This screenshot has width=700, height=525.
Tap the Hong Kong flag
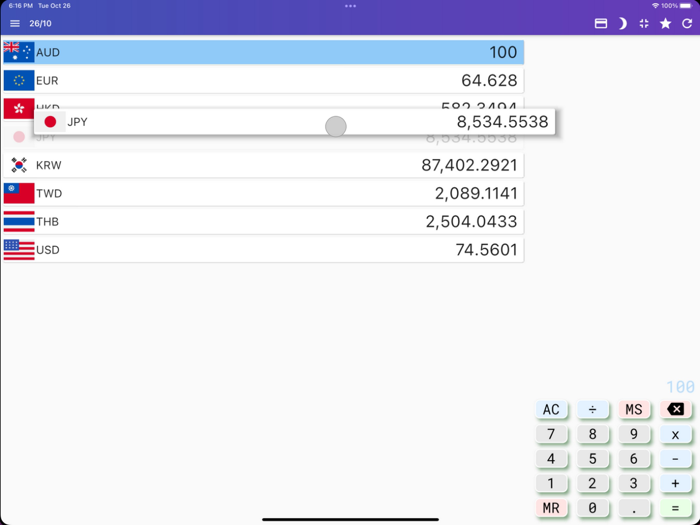19,108
